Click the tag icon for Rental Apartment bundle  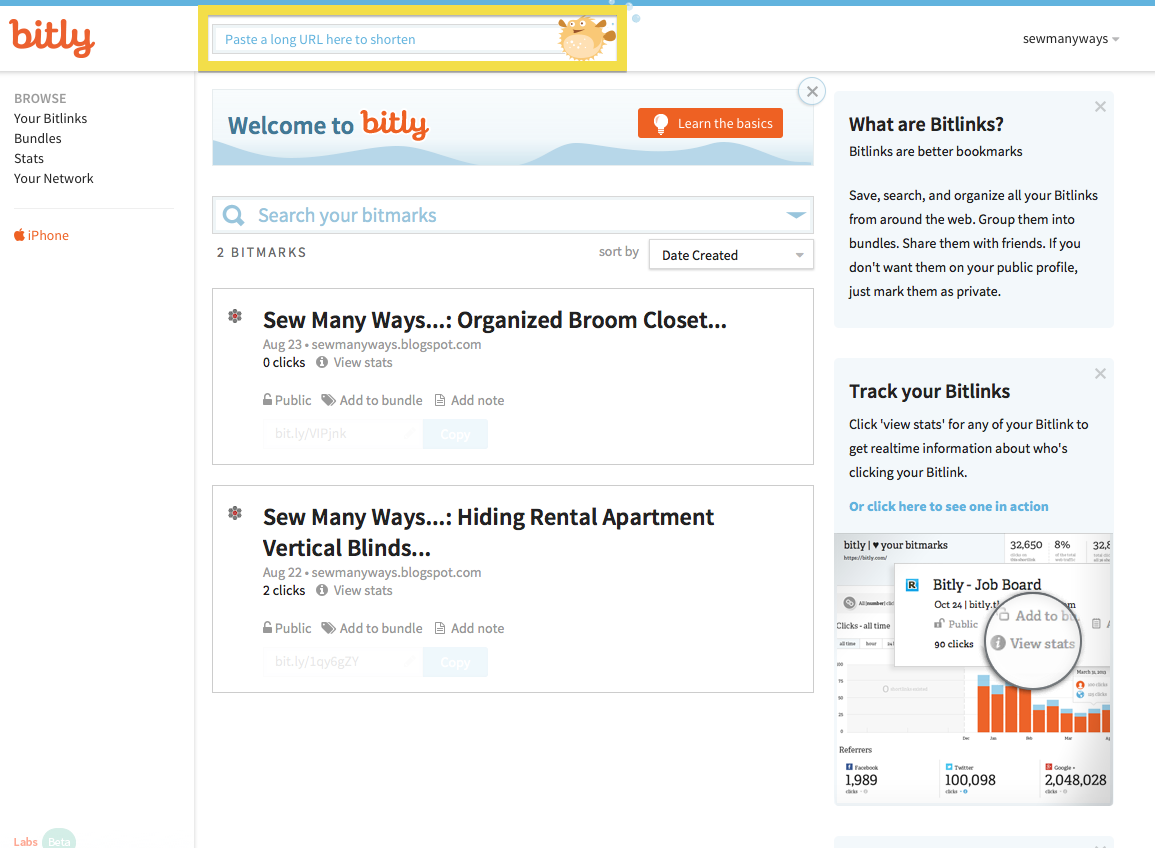coord(329,628)
